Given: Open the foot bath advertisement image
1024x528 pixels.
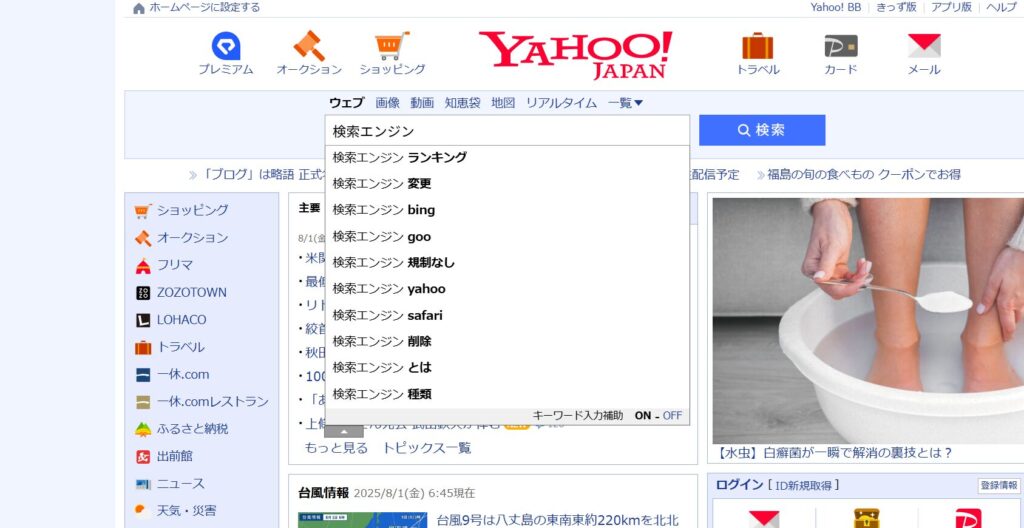Looking at the screenshot, I should pos(869,321).
